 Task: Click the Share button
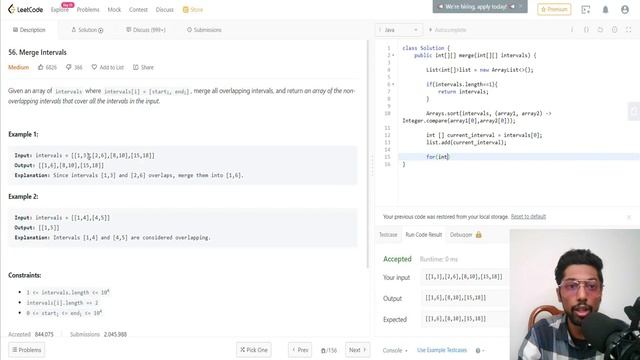point(143,67)
